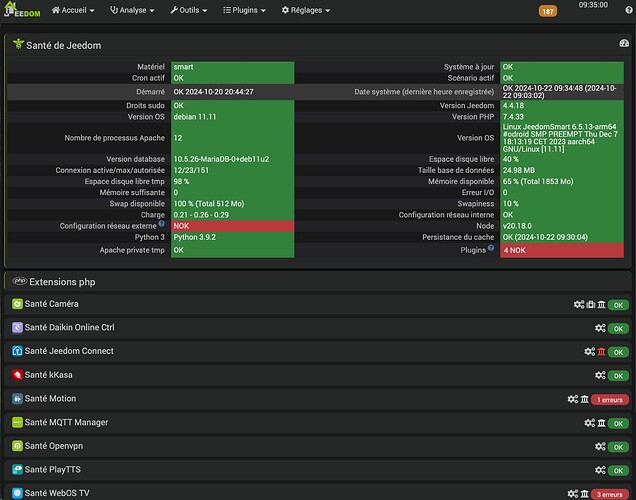Expand the Santé Openvpn row
Viewport: 636px width, 500px height.
(x=318, y=446)
